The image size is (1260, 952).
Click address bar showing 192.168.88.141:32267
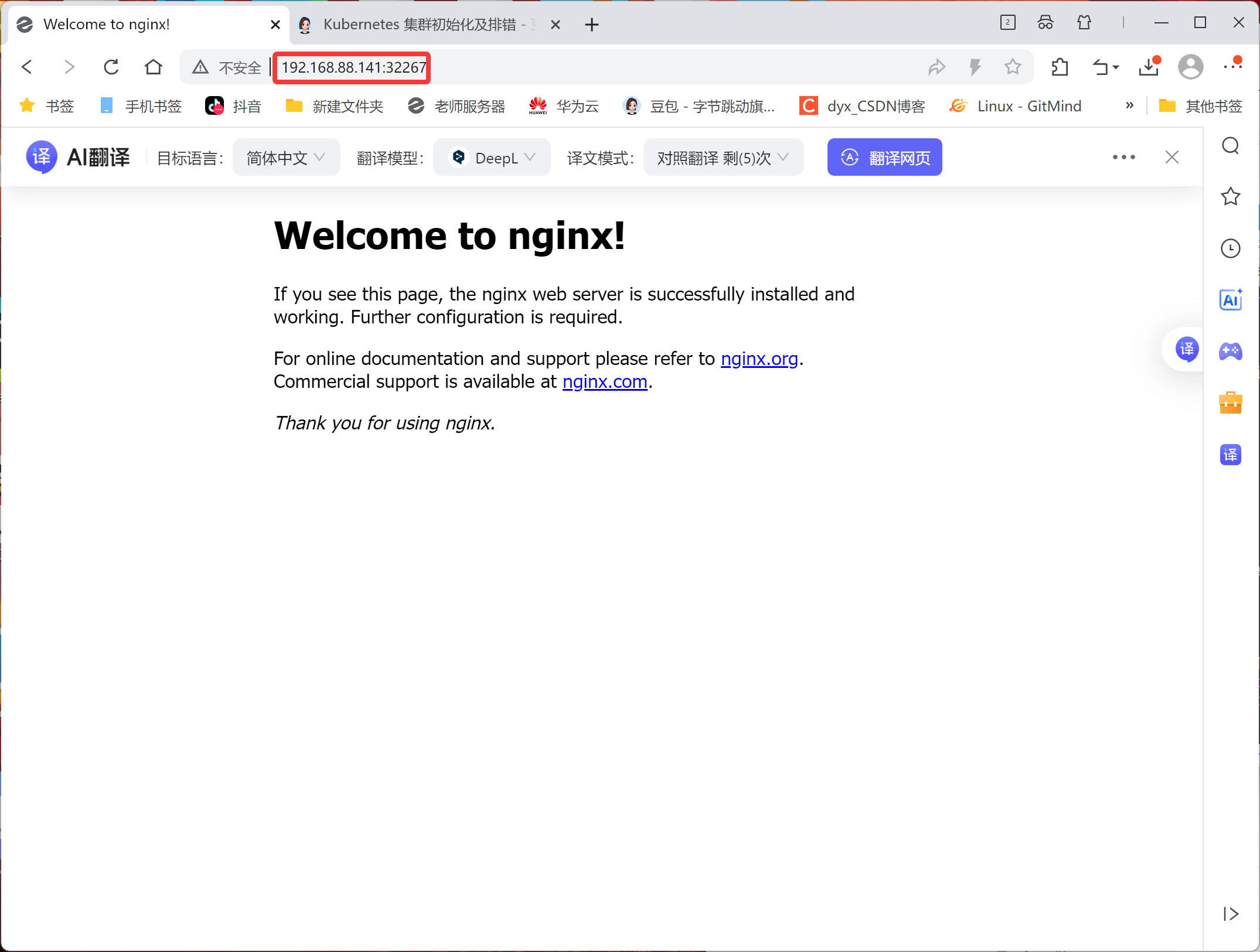click(354, 67)
